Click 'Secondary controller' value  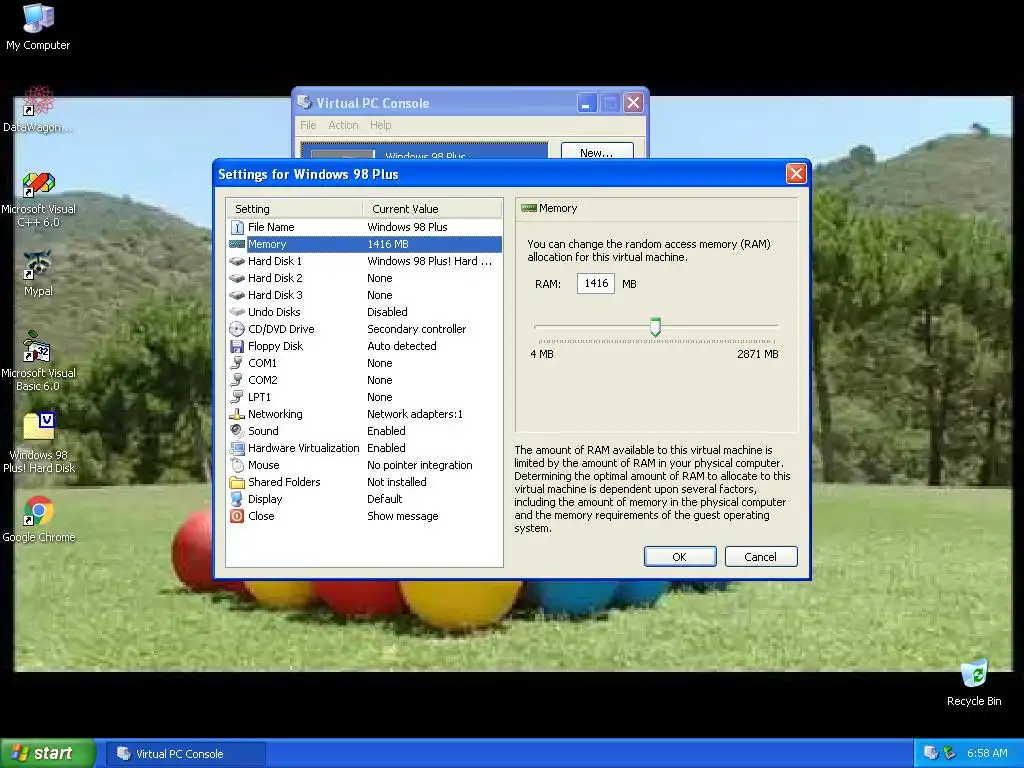click(x=417, y=329)
